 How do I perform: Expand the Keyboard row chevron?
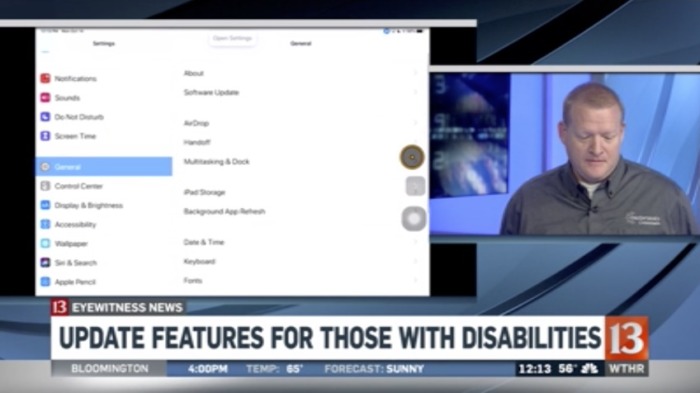click(416, 261)
